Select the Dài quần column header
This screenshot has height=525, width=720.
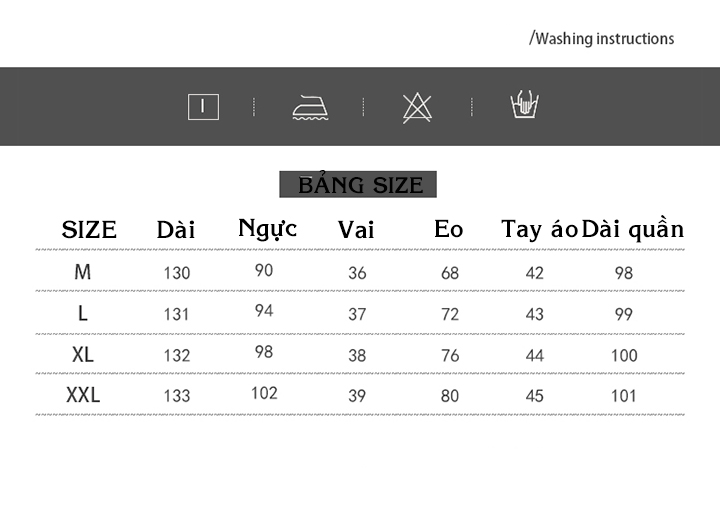633,229
